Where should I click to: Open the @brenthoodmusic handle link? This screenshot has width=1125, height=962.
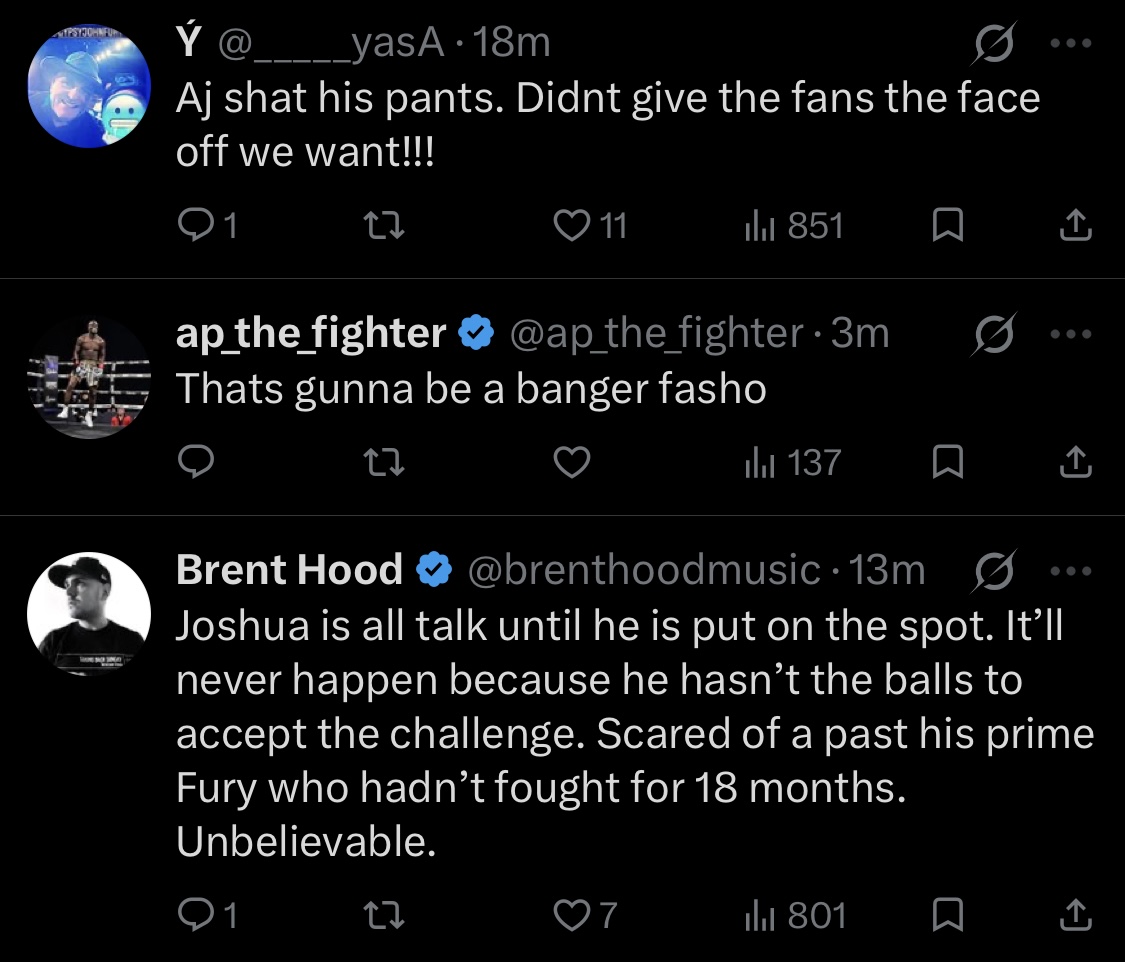click(644, 570)
